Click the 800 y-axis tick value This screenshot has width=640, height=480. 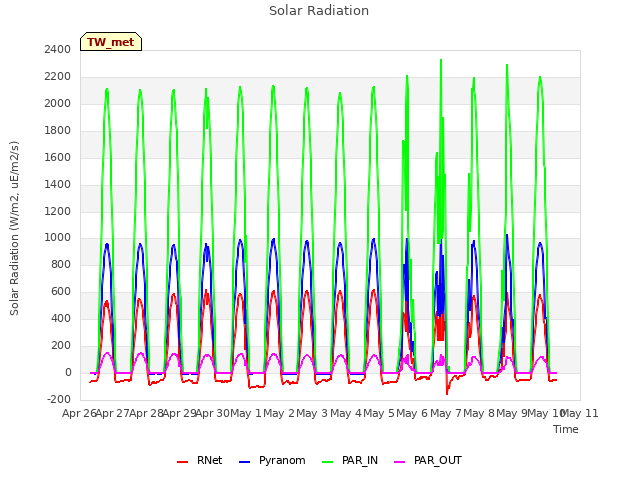61,264
